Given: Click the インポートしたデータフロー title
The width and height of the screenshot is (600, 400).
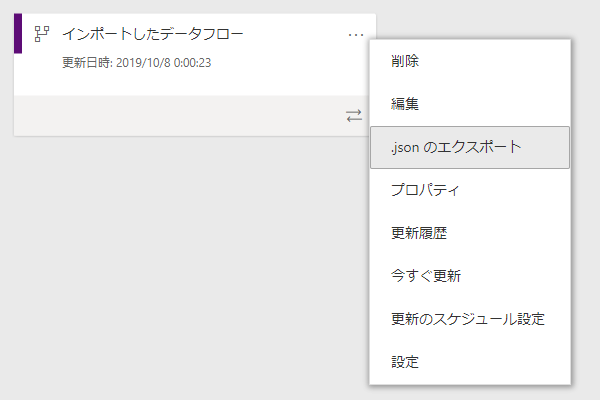Looking at the screenshot, I should [x=153, y=34].
